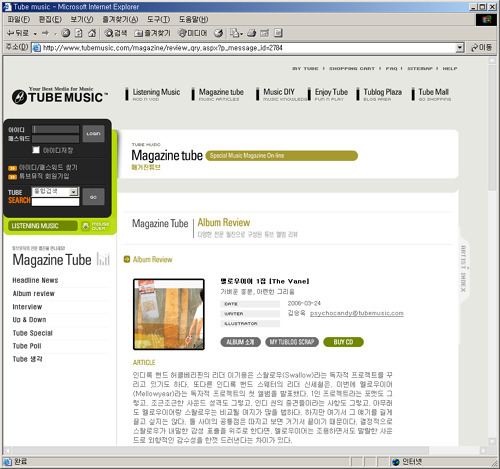500x469 pixels.
Task: Open Tube Poll in sidebar
Action: pyautogui.click(x=27, y=346)
